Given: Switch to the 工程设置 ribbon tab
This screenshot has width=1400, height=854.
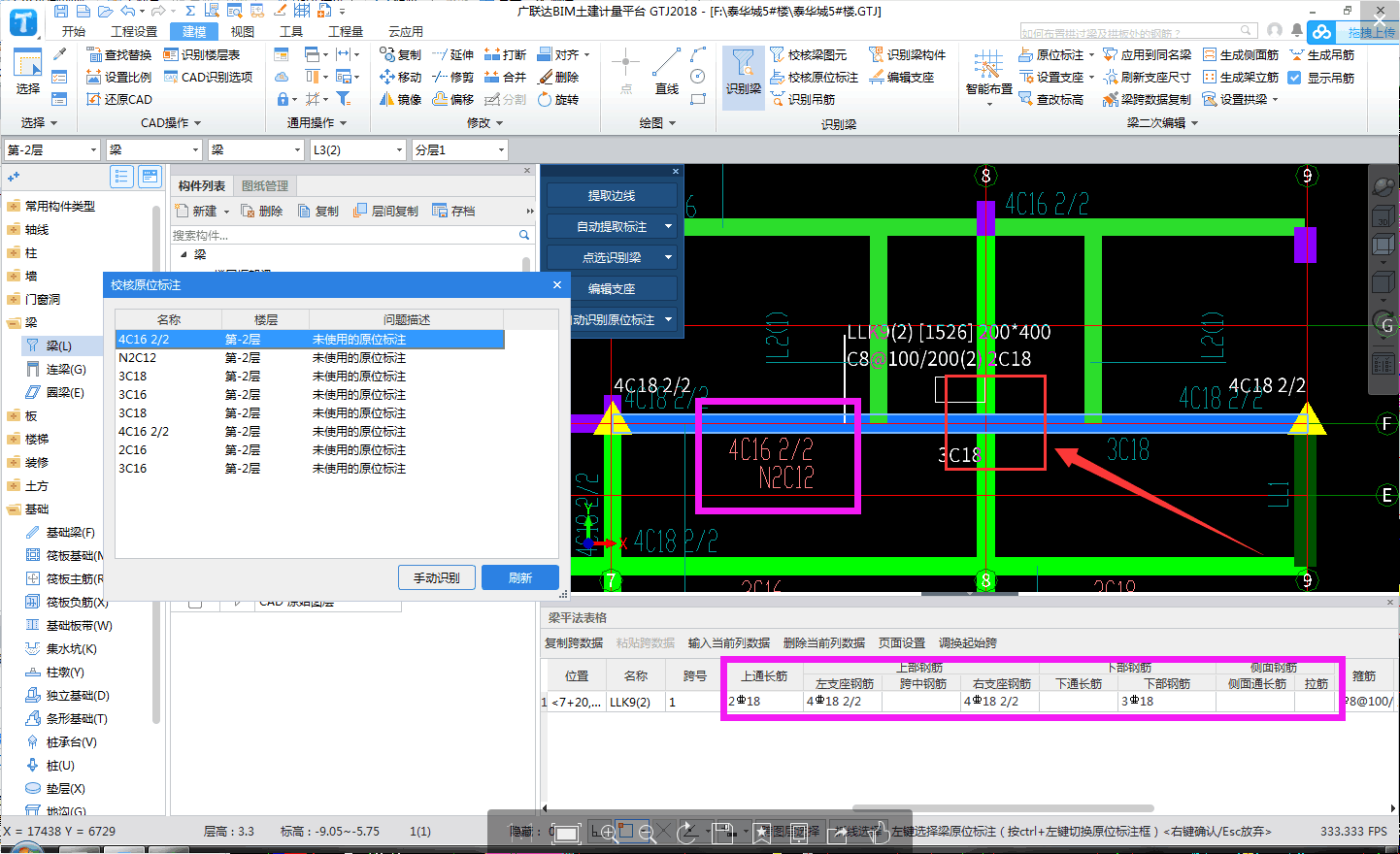Looking at the screenshot, I should (134, 31).
